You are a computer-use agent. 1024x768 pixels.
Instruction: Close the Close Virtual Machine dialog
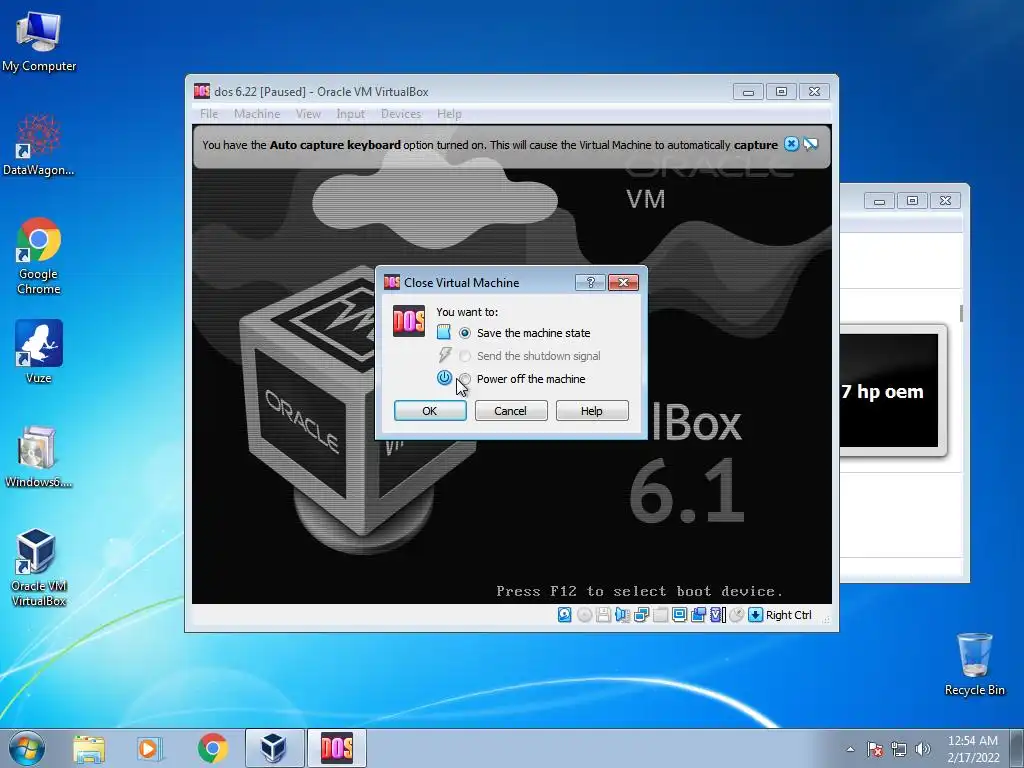tap(623, 282)
